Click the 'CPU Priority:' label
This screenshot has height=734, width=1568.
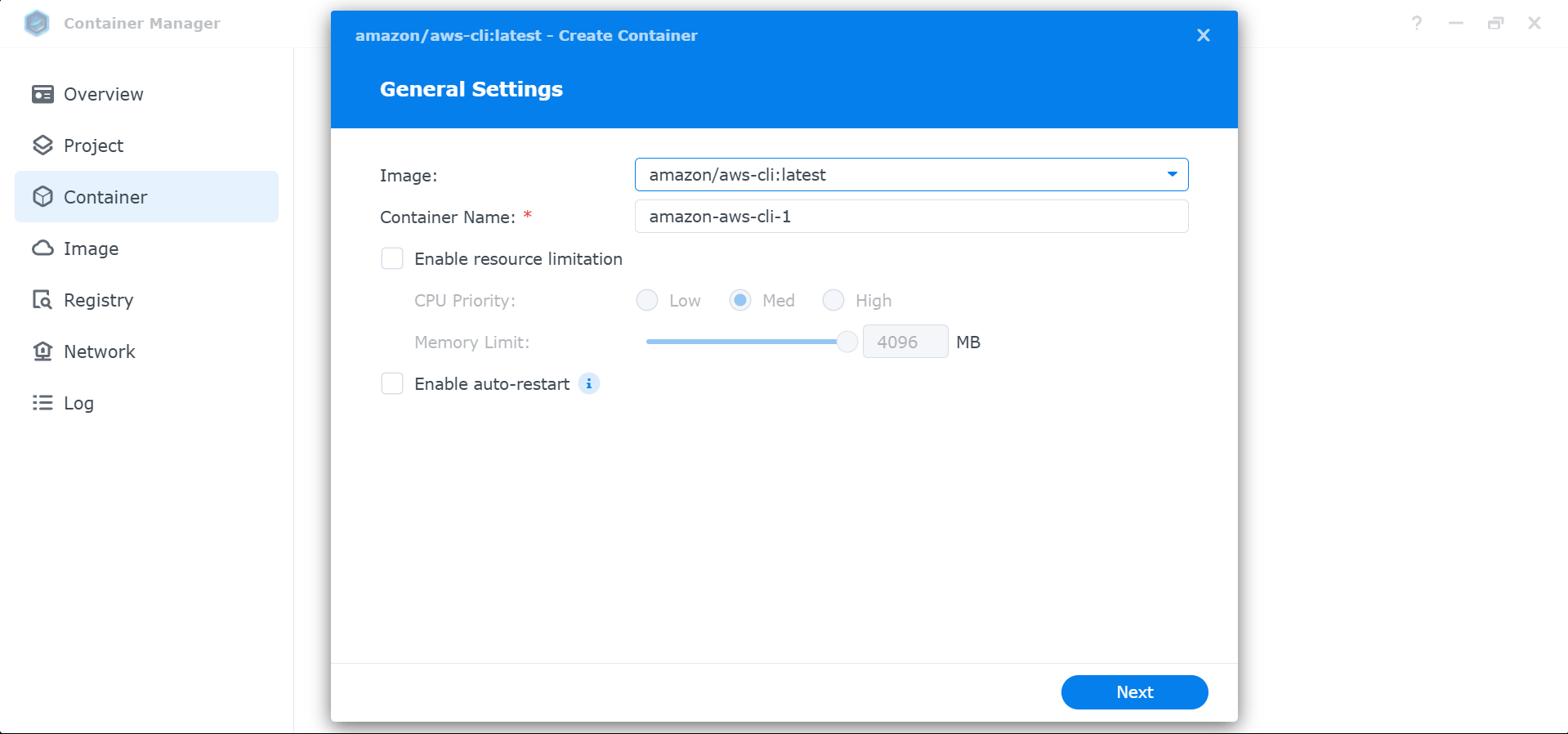click(465, 301)
